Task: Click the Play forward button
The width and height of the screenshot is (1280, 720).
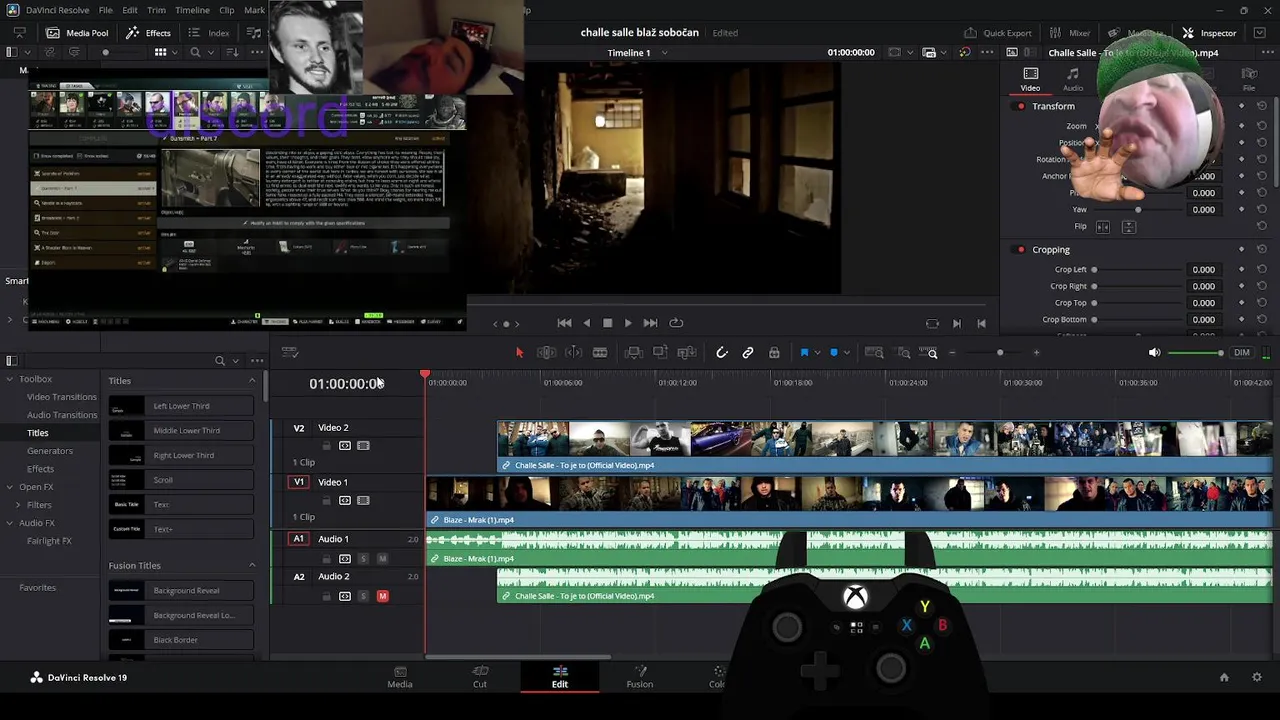Action: 628,323
